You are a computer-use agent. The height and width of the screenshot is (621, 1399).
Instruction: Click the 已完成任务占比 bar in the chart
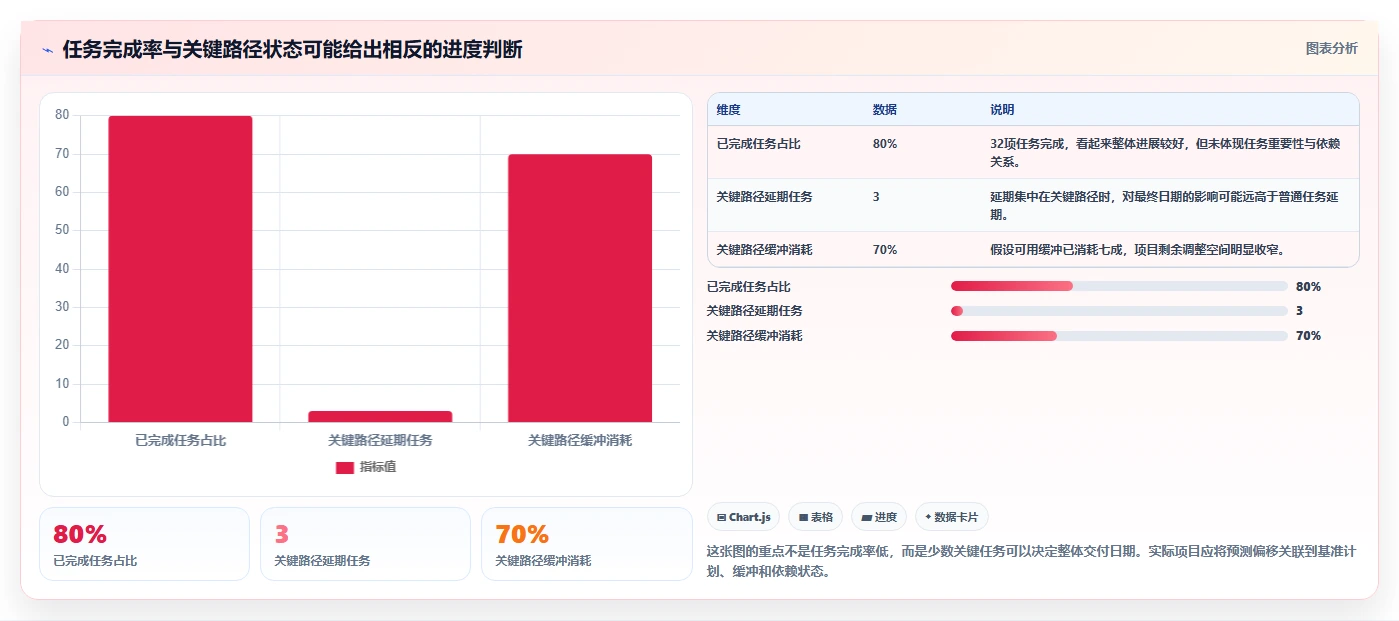180,269
